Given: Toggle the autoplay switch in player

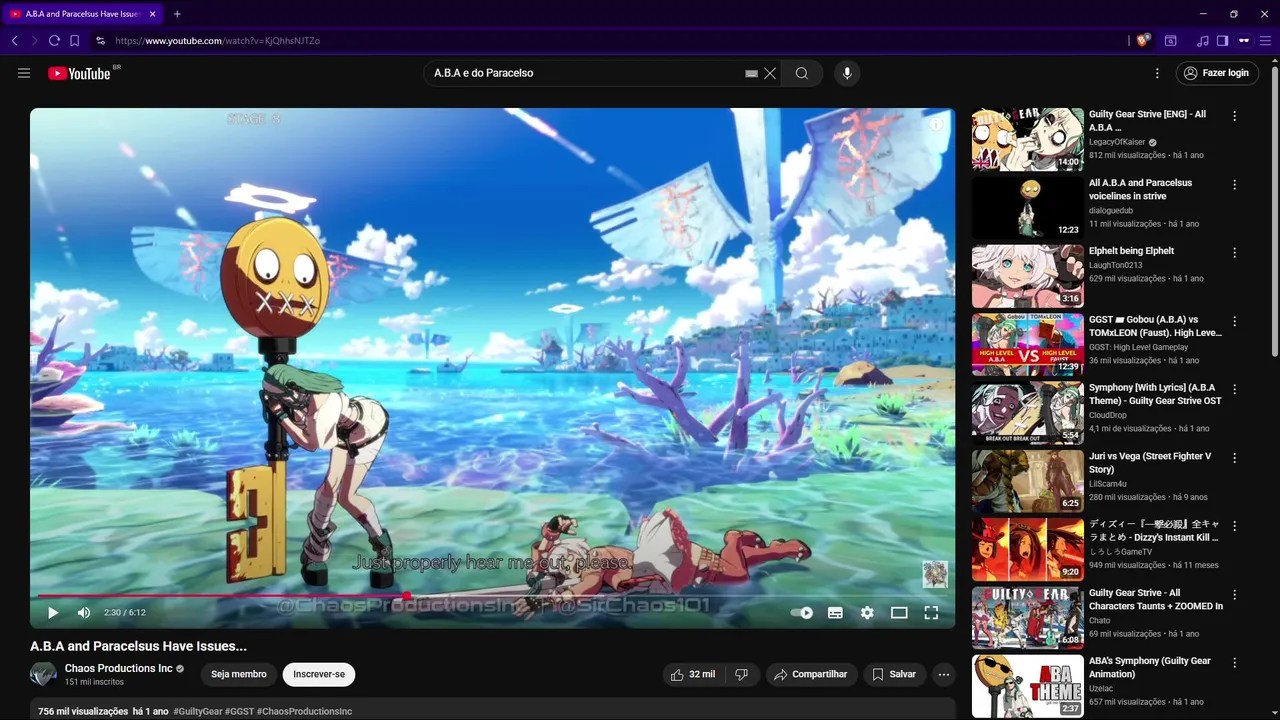Looking at the screenshot, I should tap(802, 613).
